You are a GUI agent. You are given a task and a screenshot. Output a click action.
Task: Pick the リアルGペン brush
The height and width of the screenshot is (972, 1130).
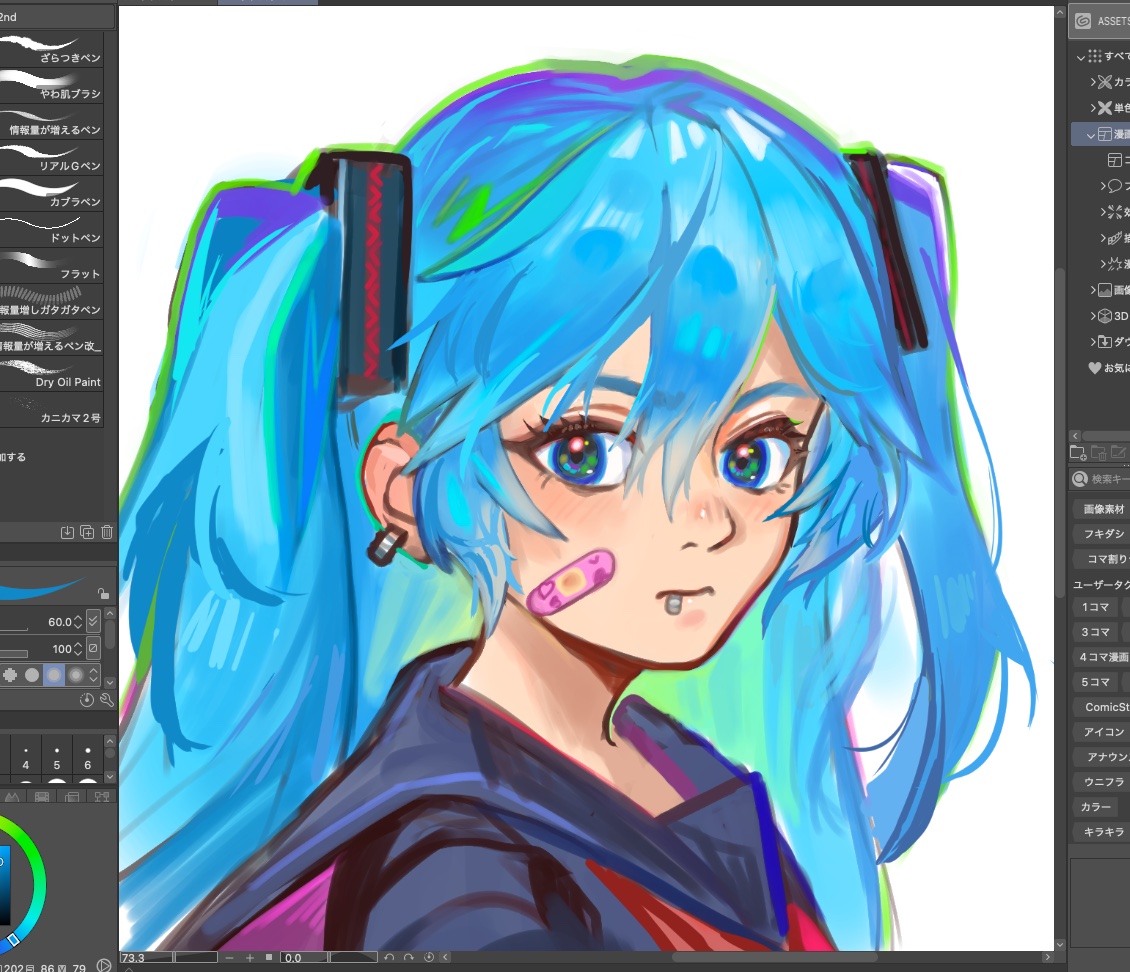(52, 157)
